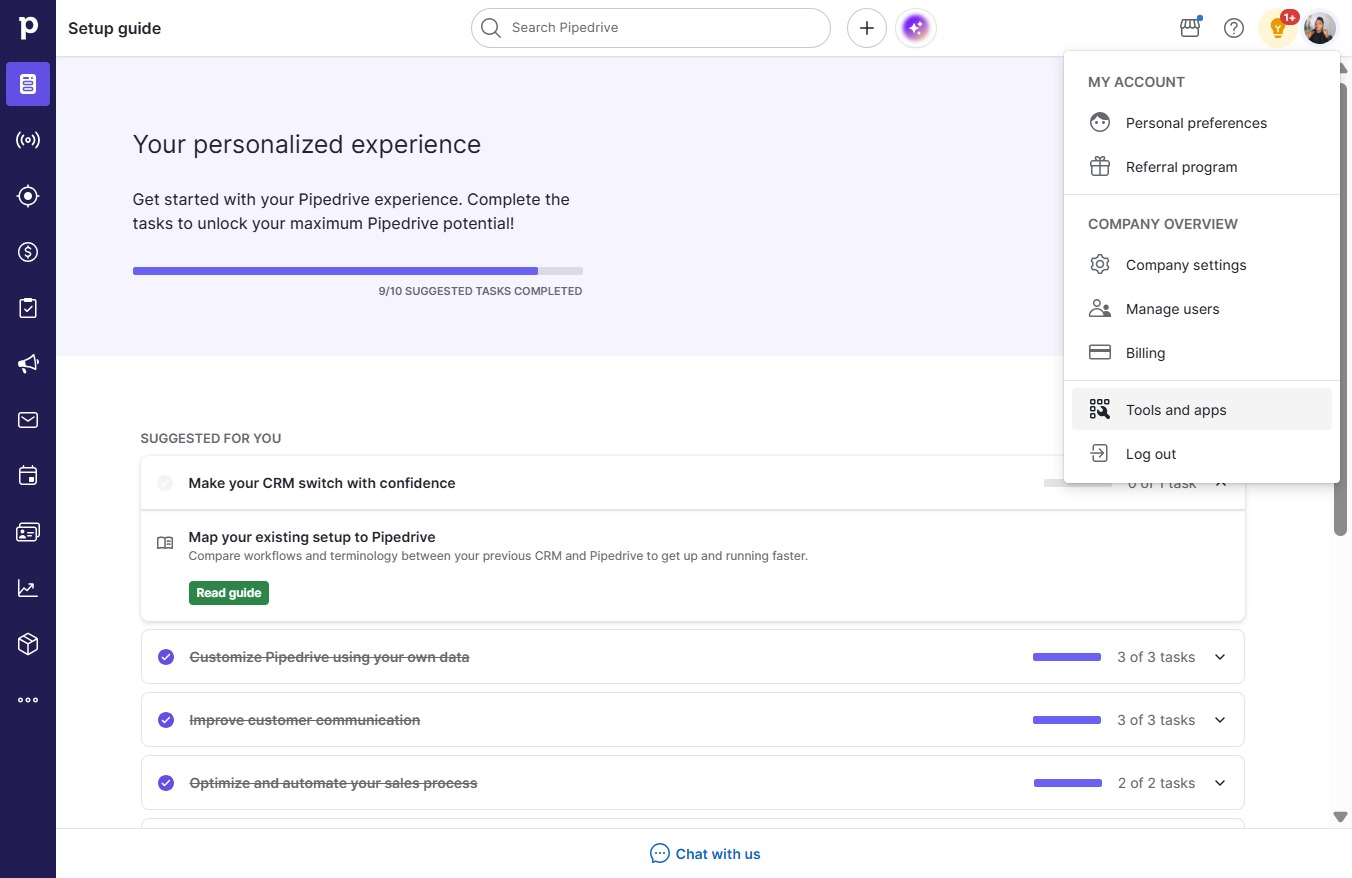This screenshot has width=1352, height=878.
Task: Click the scrollbar down arrow
Action: pyautogui.click(x=1341, y=817)
